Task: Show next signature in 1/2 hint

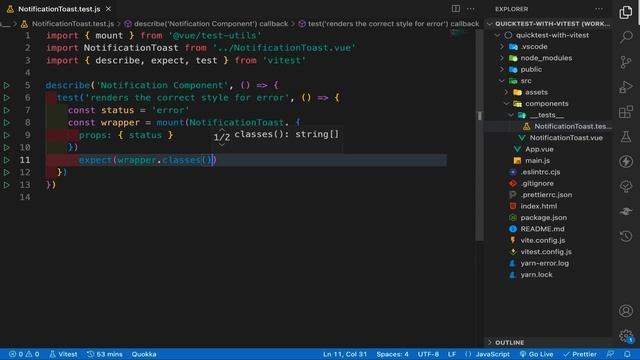Action: point(222,144)
